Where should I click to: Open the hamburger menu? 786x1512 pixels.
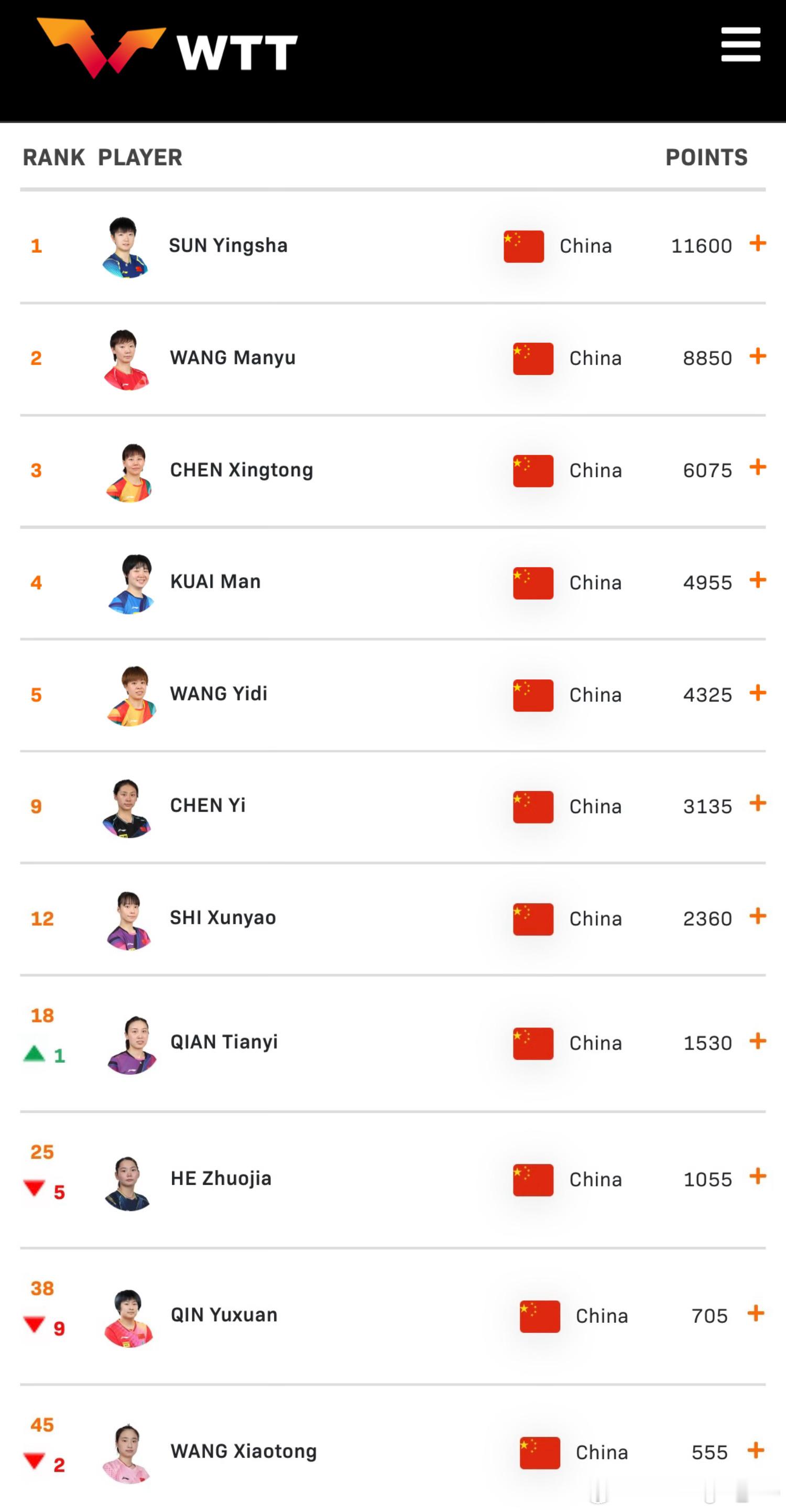pyautogui.click(x=740, y=45)
